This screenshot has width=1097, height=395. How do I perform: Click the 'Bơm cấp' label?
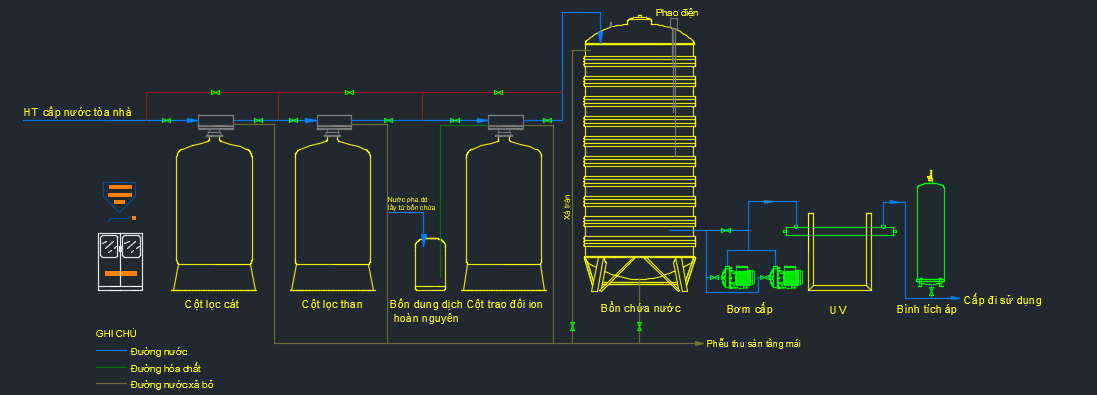749,309
